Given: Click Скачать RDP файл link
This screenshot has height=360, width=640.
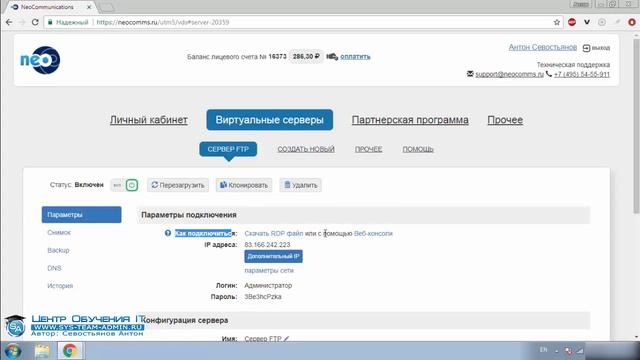Looking at the screenshot, I should tap(273, 233).
